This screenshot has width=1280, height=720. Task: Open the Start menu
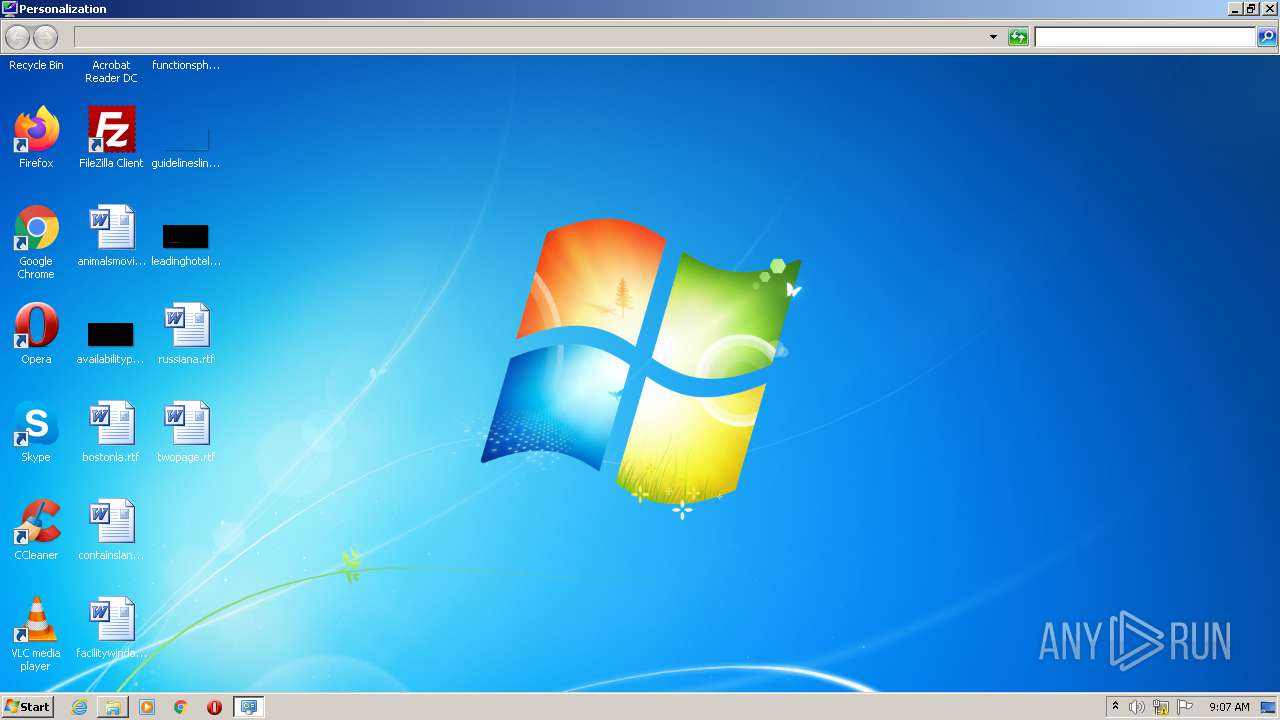(27, 706)
